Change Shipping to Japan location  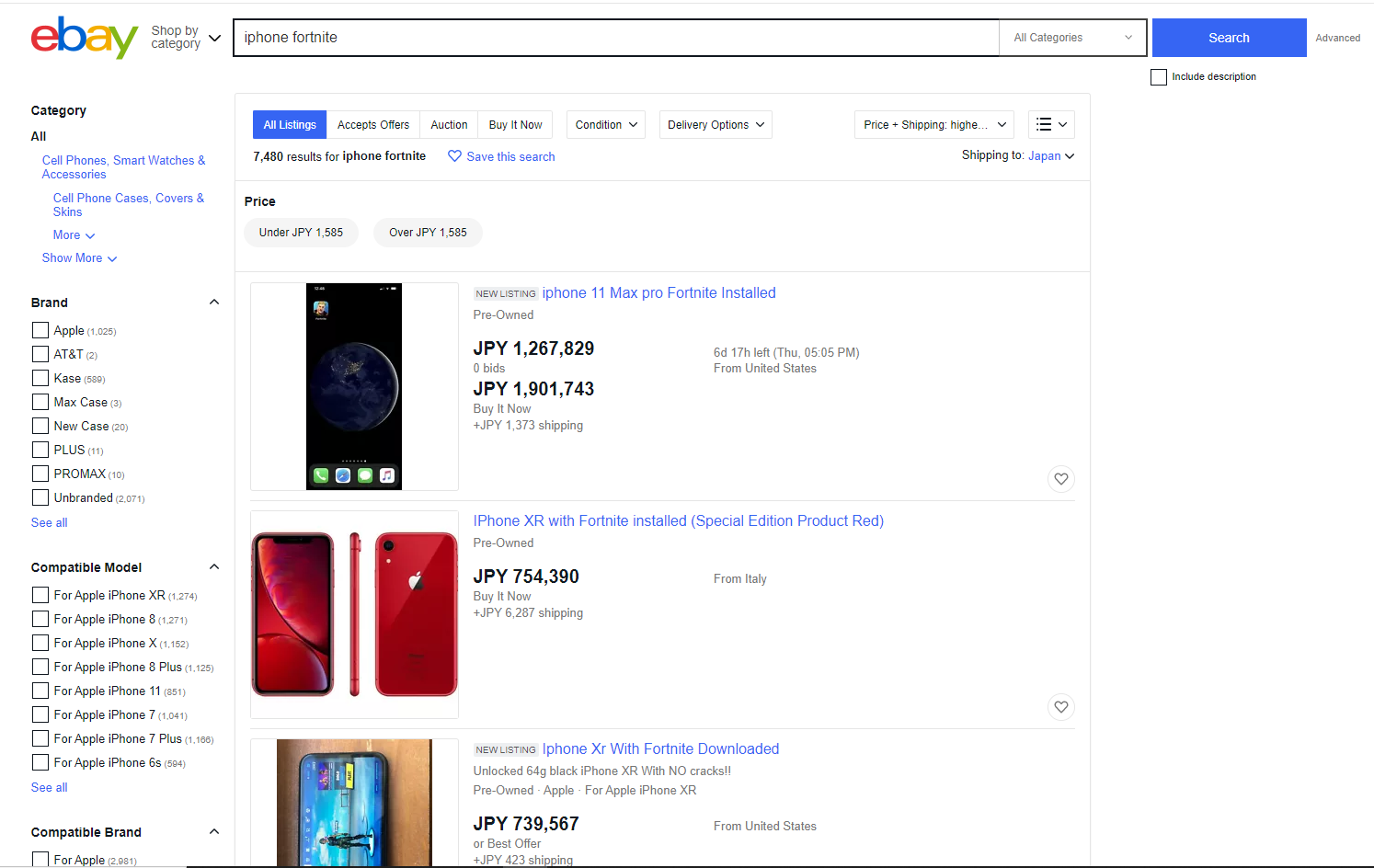coord(1050,156)
